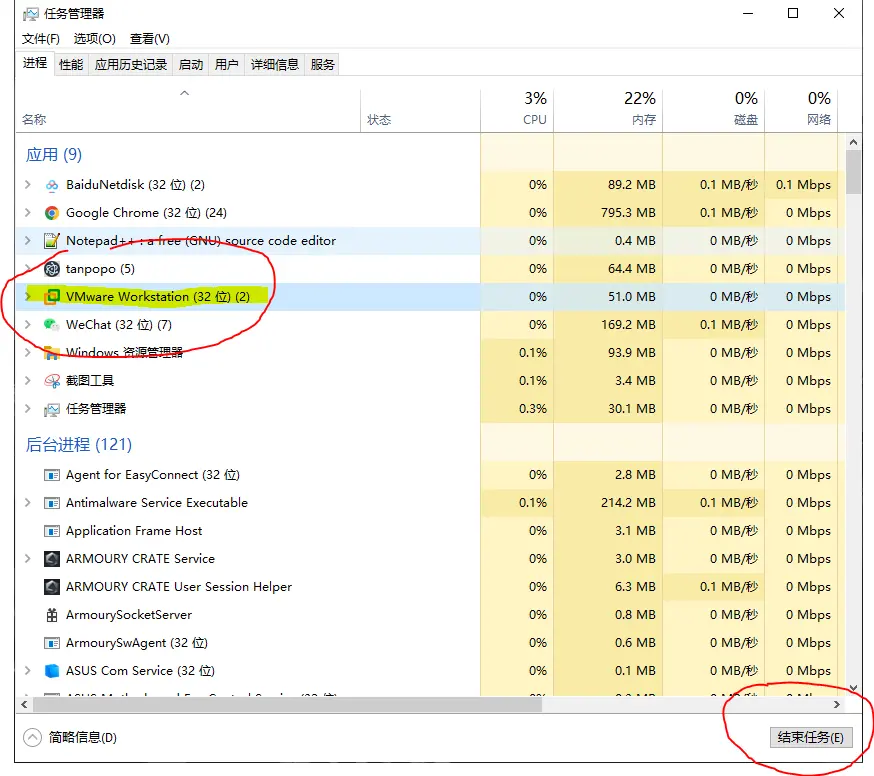
Task: Select the Notepad++ process icon
Action: [52, 241]
